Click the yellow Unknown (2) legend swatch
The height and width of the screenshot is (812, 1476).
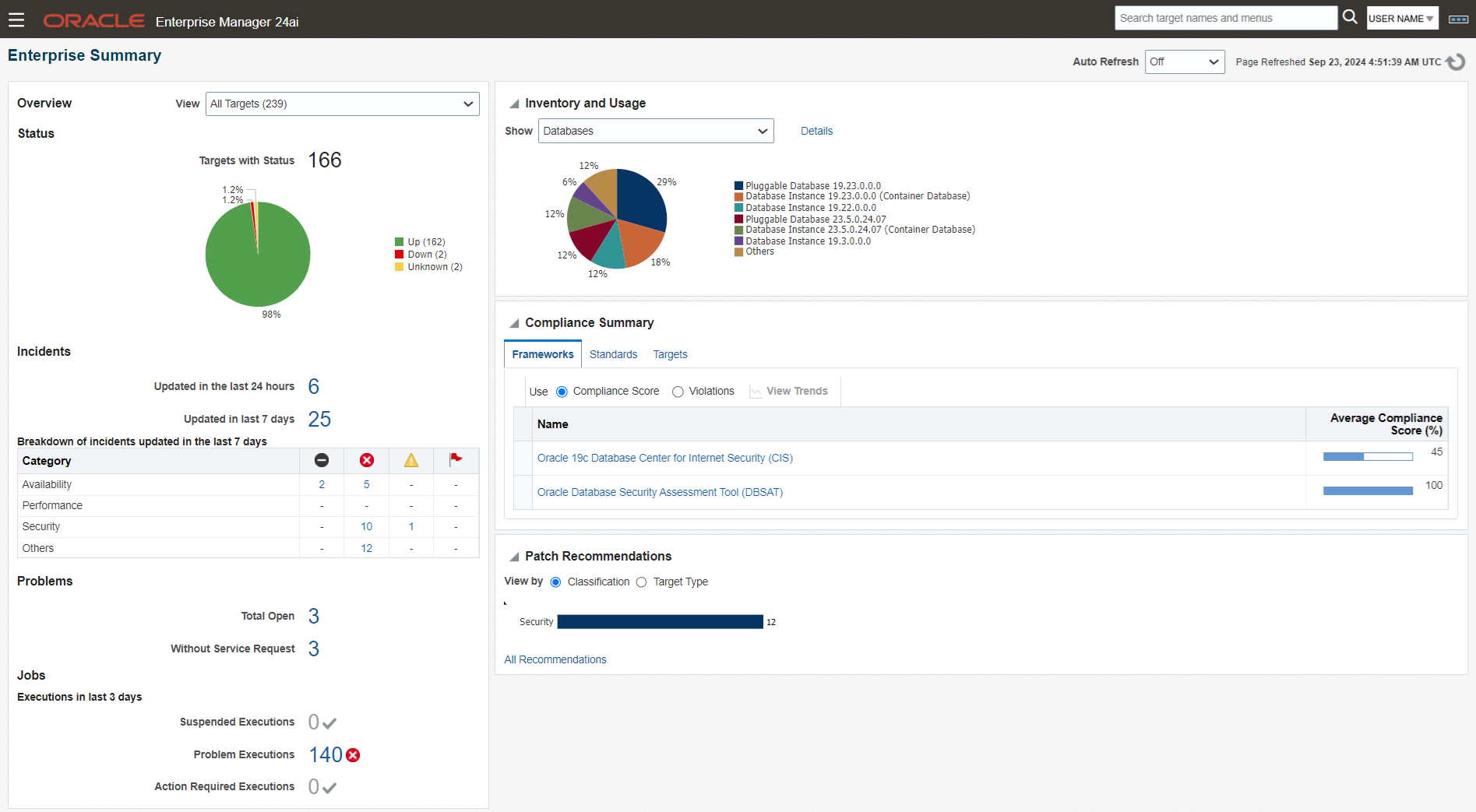pos(399,267)
